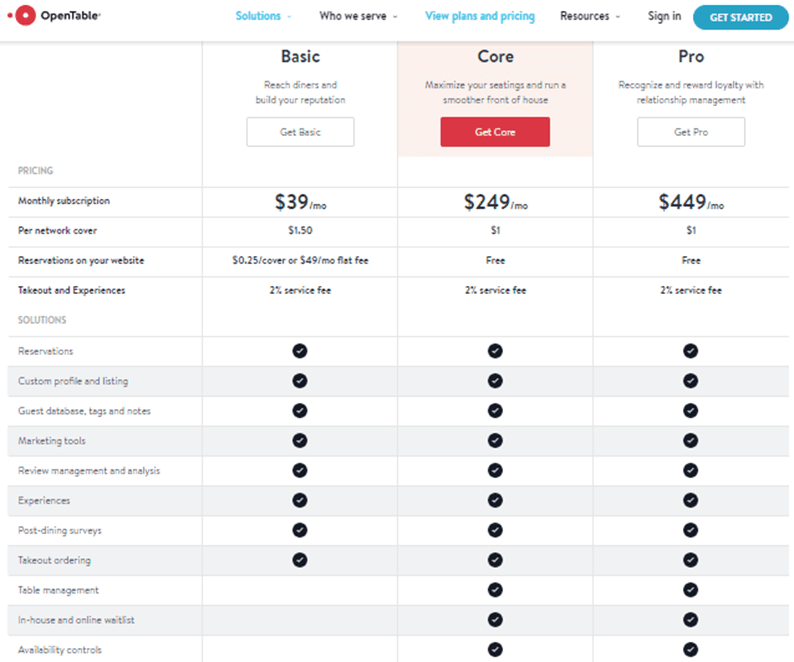Expand the Solutions dropdown menu

point(264,17)
